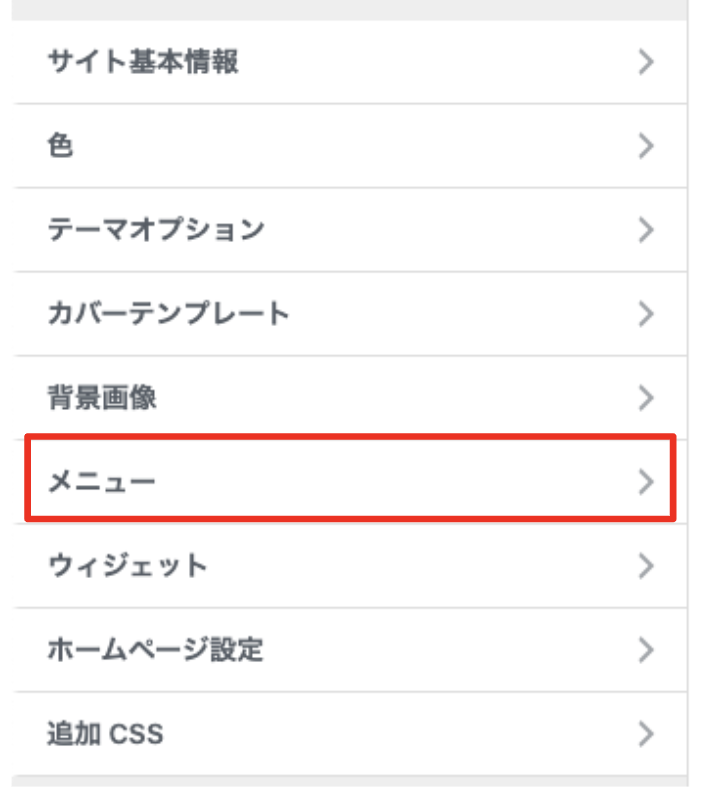Open the 色 section

click(61, 147)
